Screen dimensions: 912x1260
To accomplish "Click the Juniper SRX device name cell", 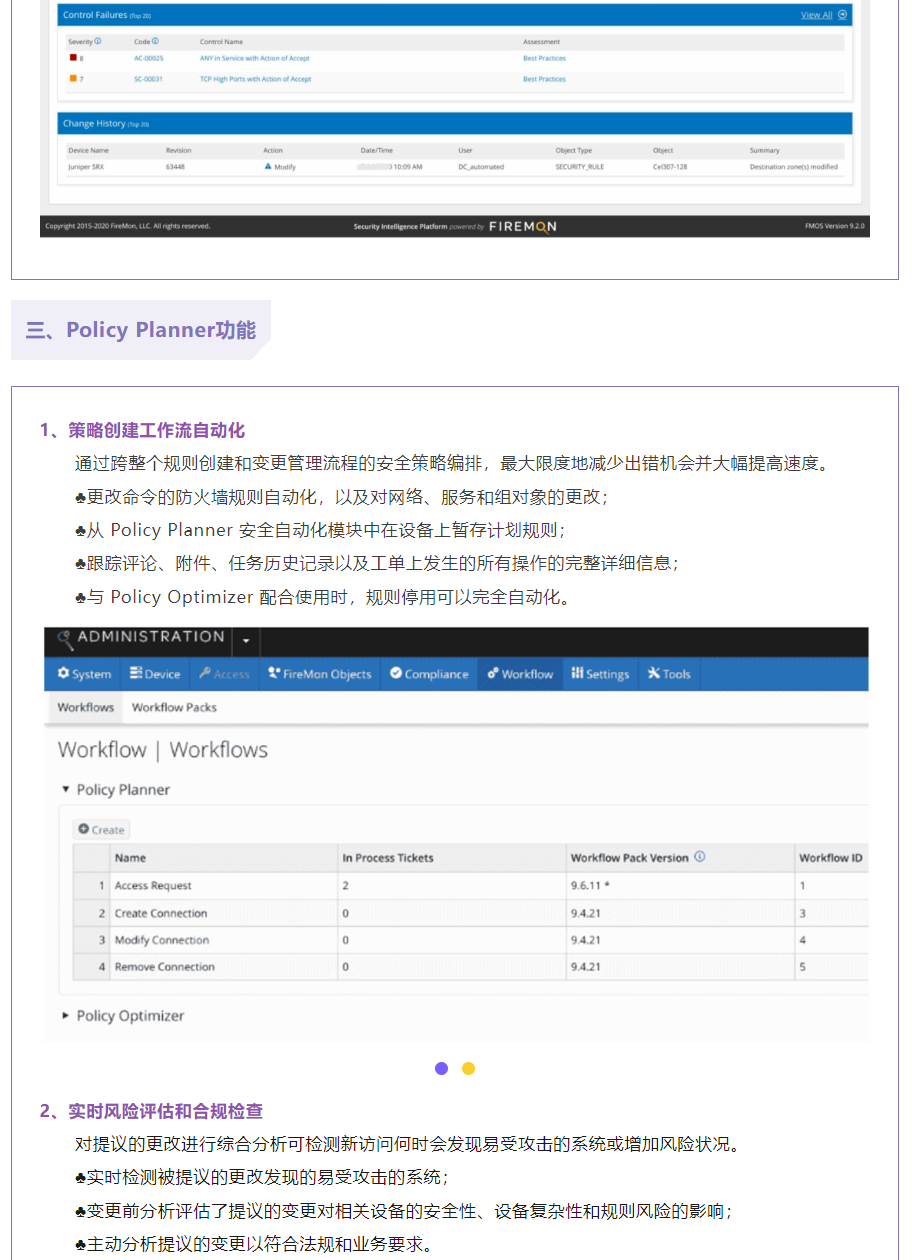I will coord(87,167).
